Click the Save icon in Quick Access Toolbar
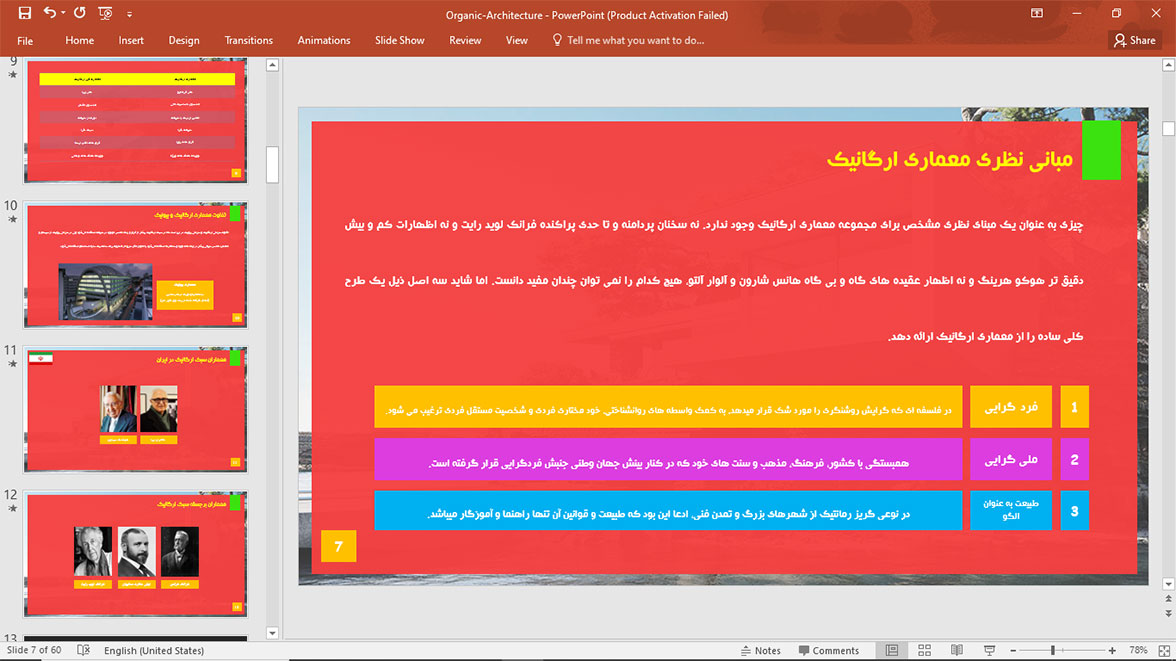 point(24,13)
